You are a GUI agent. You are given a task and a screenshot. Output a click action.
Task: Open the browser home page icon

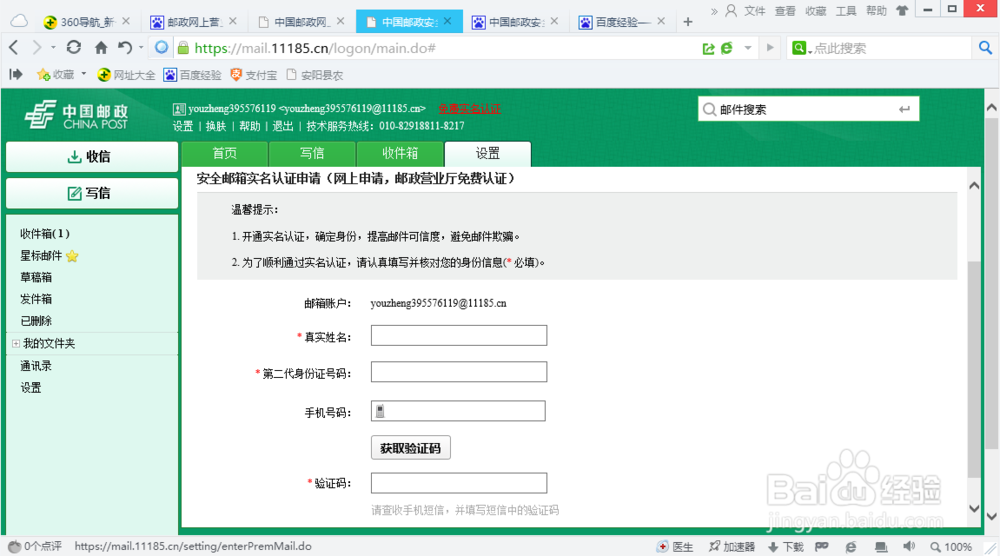(x=101, y=47)
